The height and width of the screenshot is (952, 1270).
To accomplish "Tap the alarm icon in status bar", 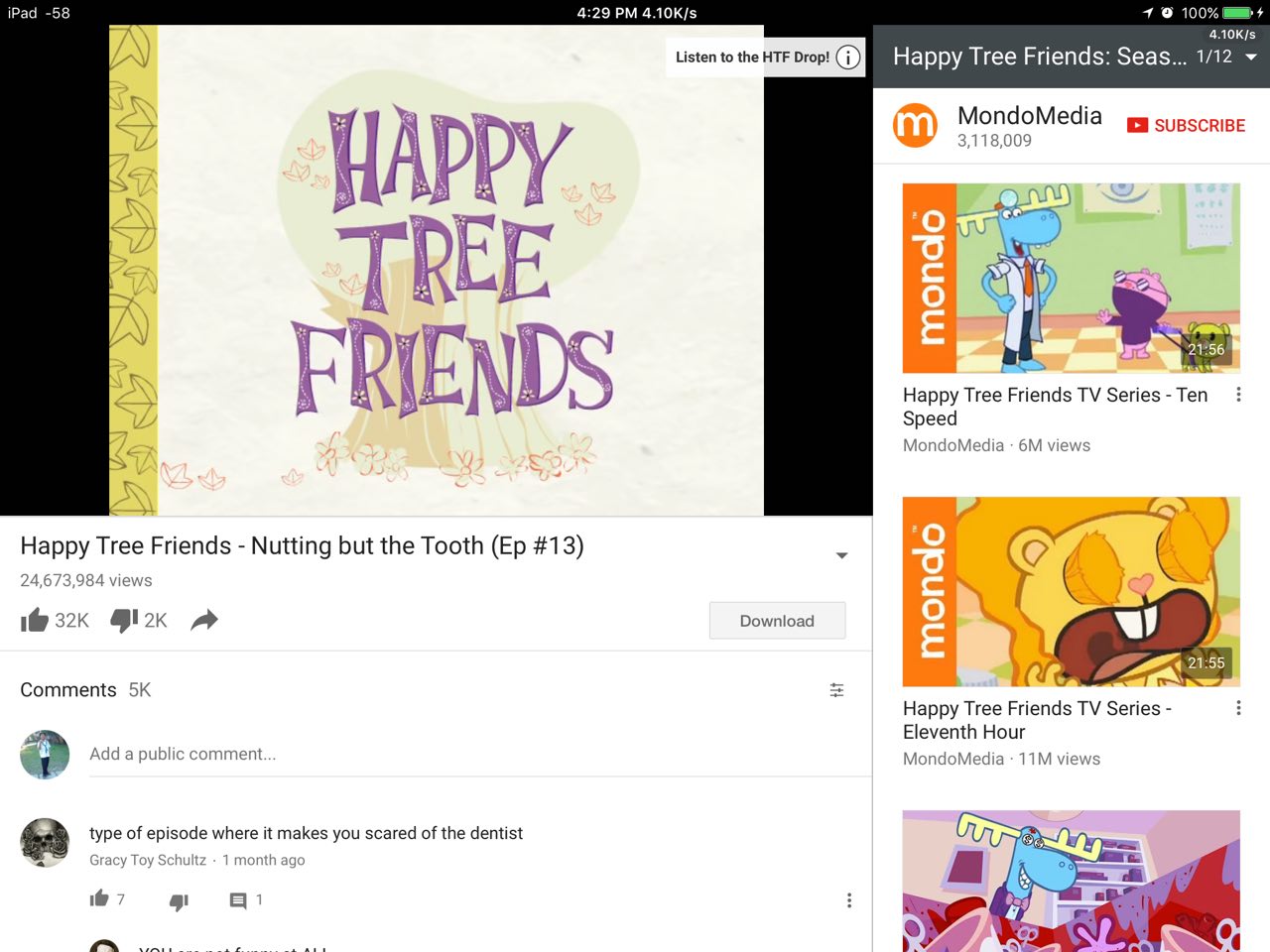I will point(1167,13).
